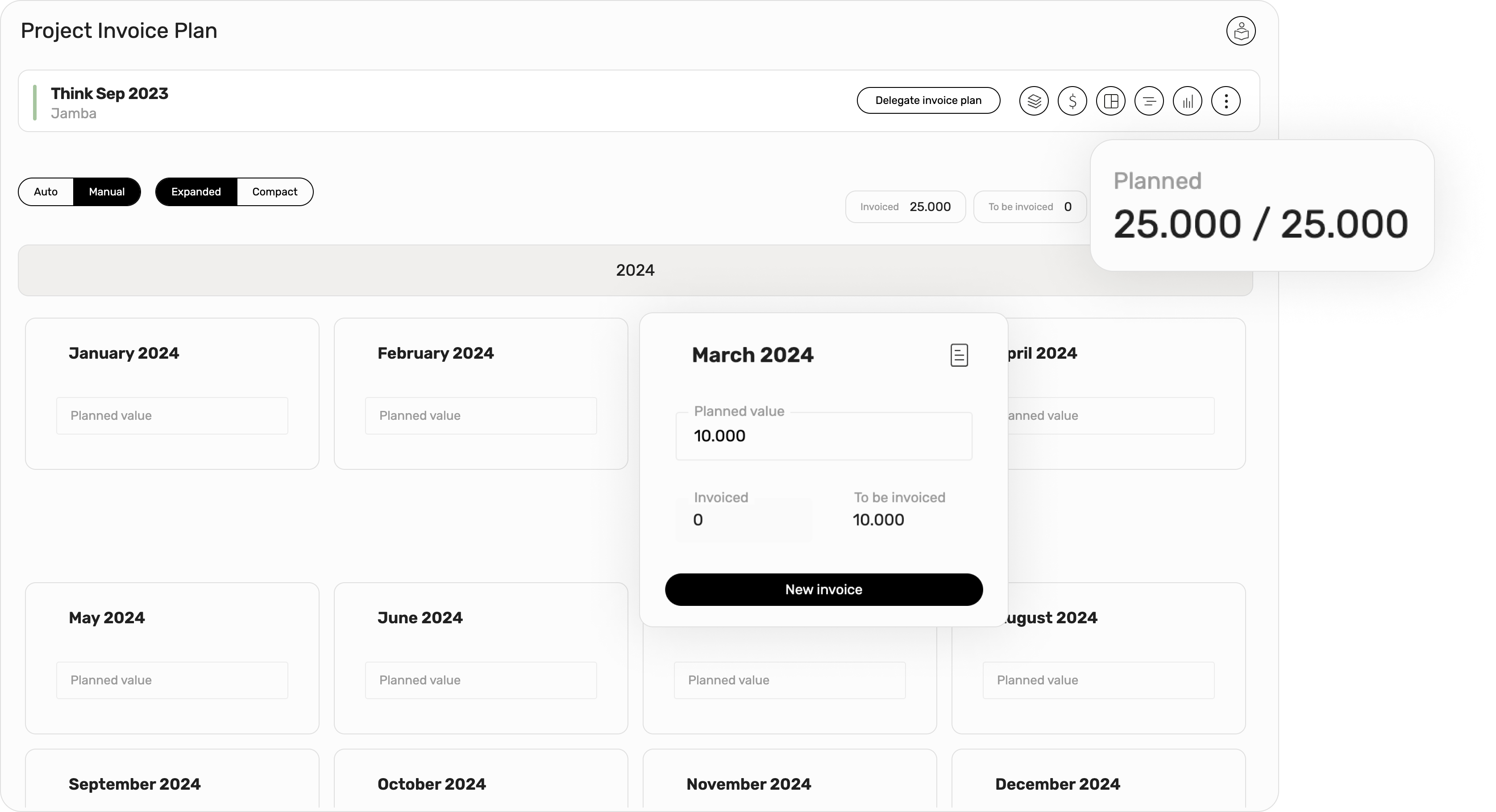Click the filter lines icon
The width and height of the screenshot is (1496, 812).
[1149, 101]
